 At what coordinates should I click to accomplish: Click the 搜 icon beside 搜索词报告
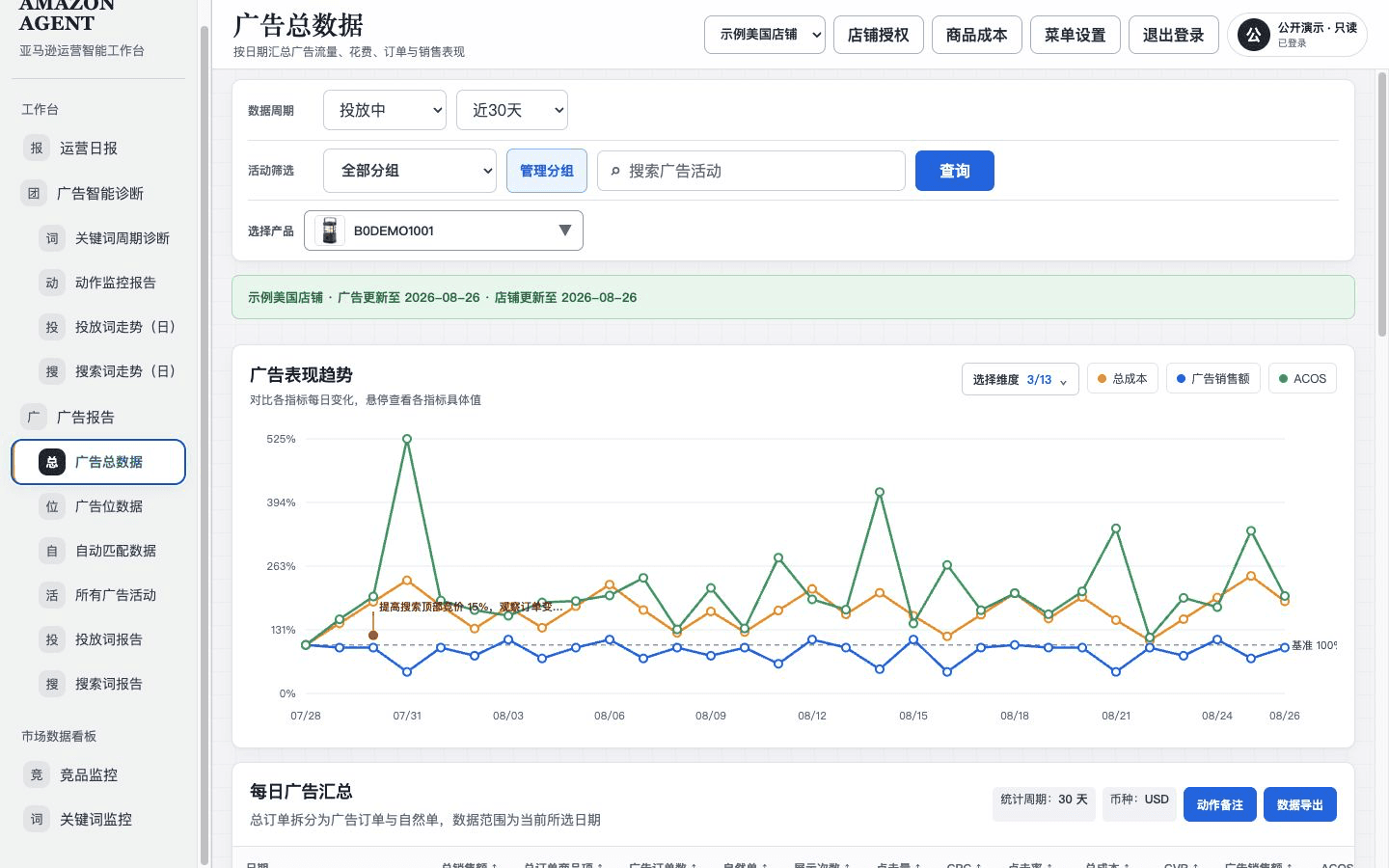[x=52, y=684]
